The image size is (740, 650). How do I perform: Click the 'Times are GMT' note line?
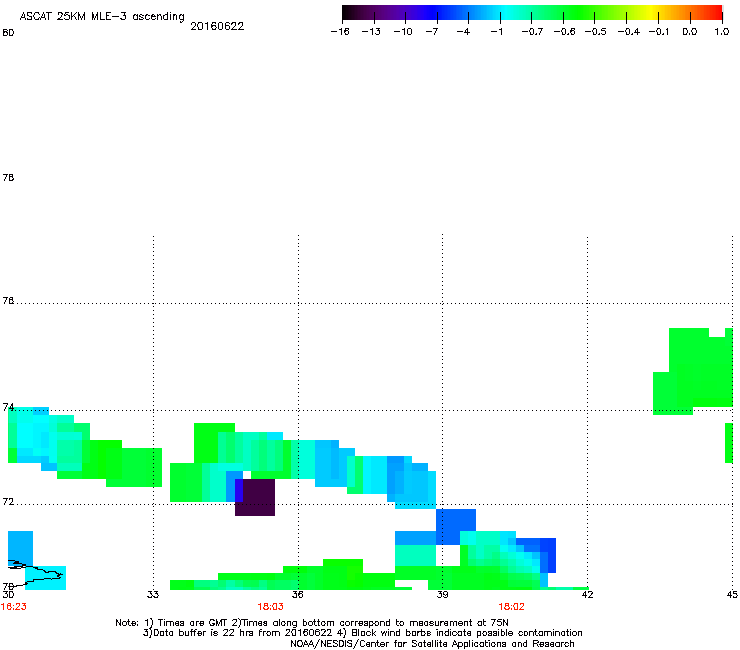tap(312, 623)
